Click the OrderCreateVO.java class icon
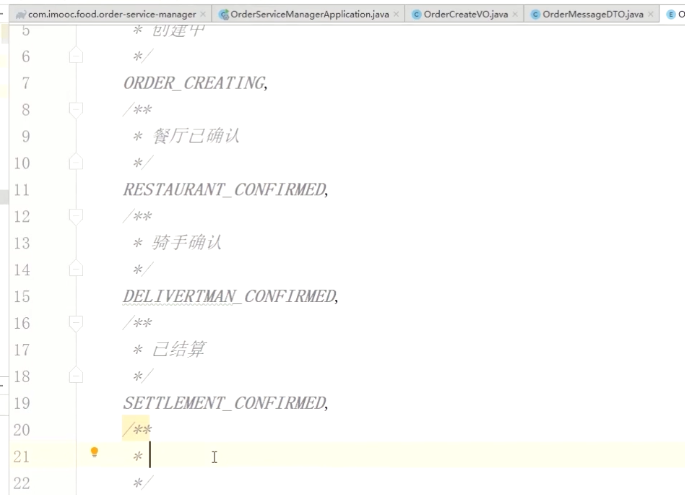 [x=416, y=15]
